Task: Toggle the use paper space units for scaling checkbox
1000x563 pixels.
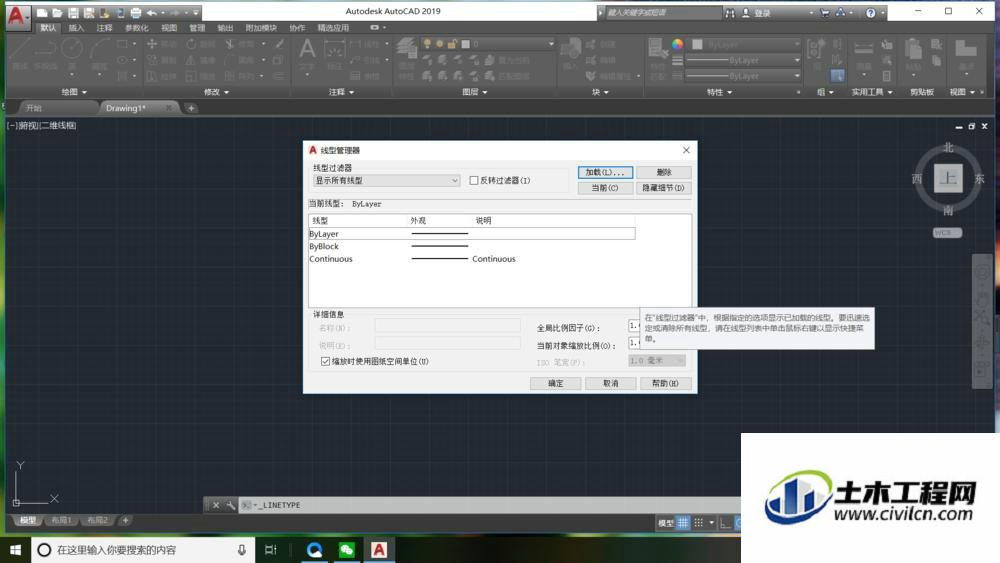Action: coord(325,362)
